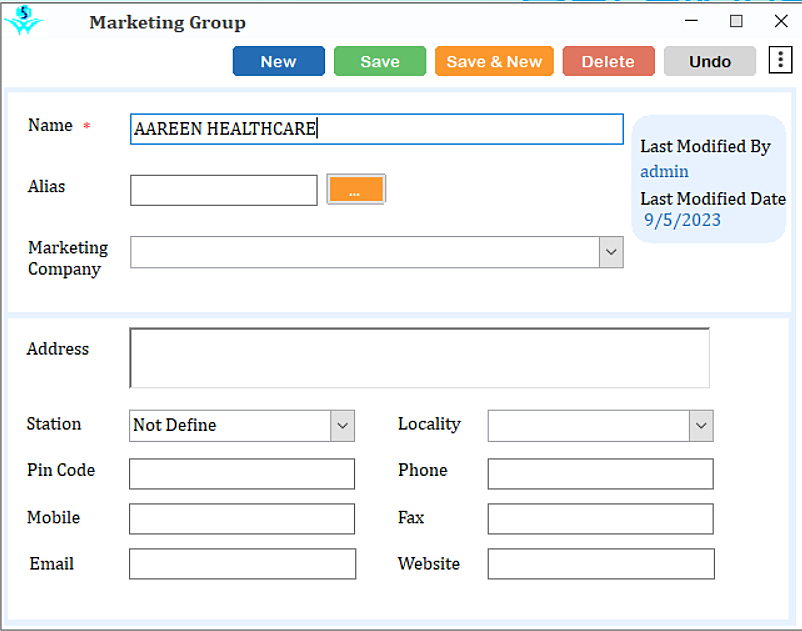This screenshot has width=802, height=631.
Task: Focus the Mobile number field
Action: pyautogui.click(x=242, y=519)
